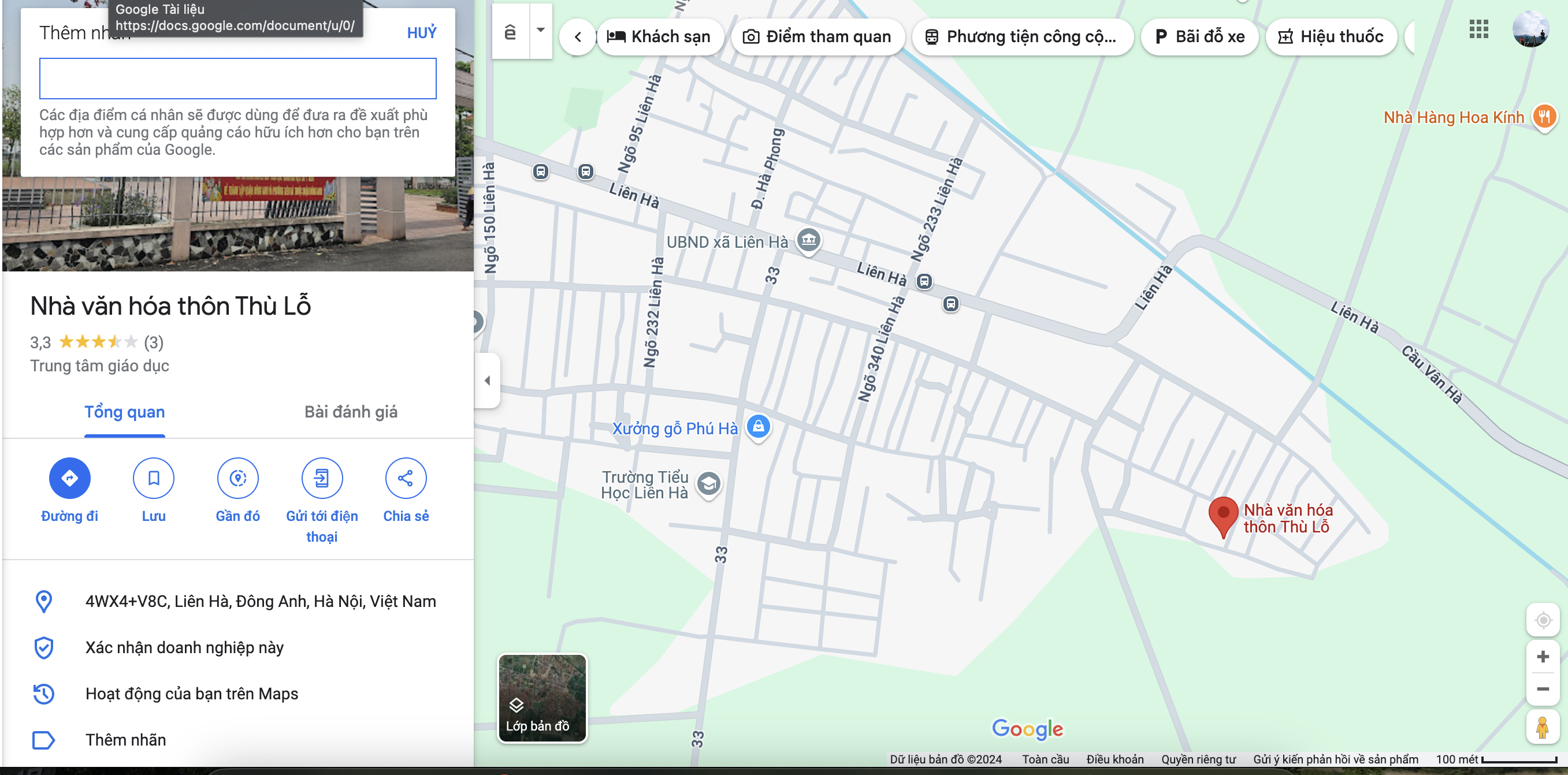Filter map by Bãi đỗ xe
The height and width of the screenshot is (775, 1568).
pyautogui.click(x=1199, y=36)
